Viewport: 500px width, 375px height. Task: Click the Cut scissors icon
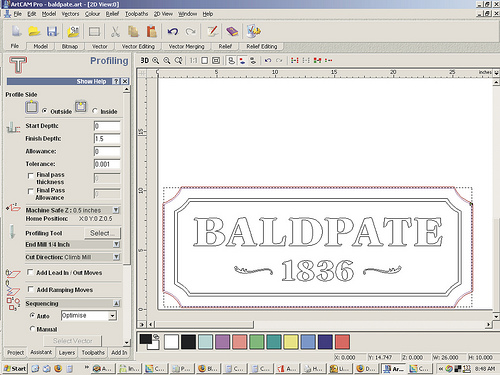coord(115,32)
